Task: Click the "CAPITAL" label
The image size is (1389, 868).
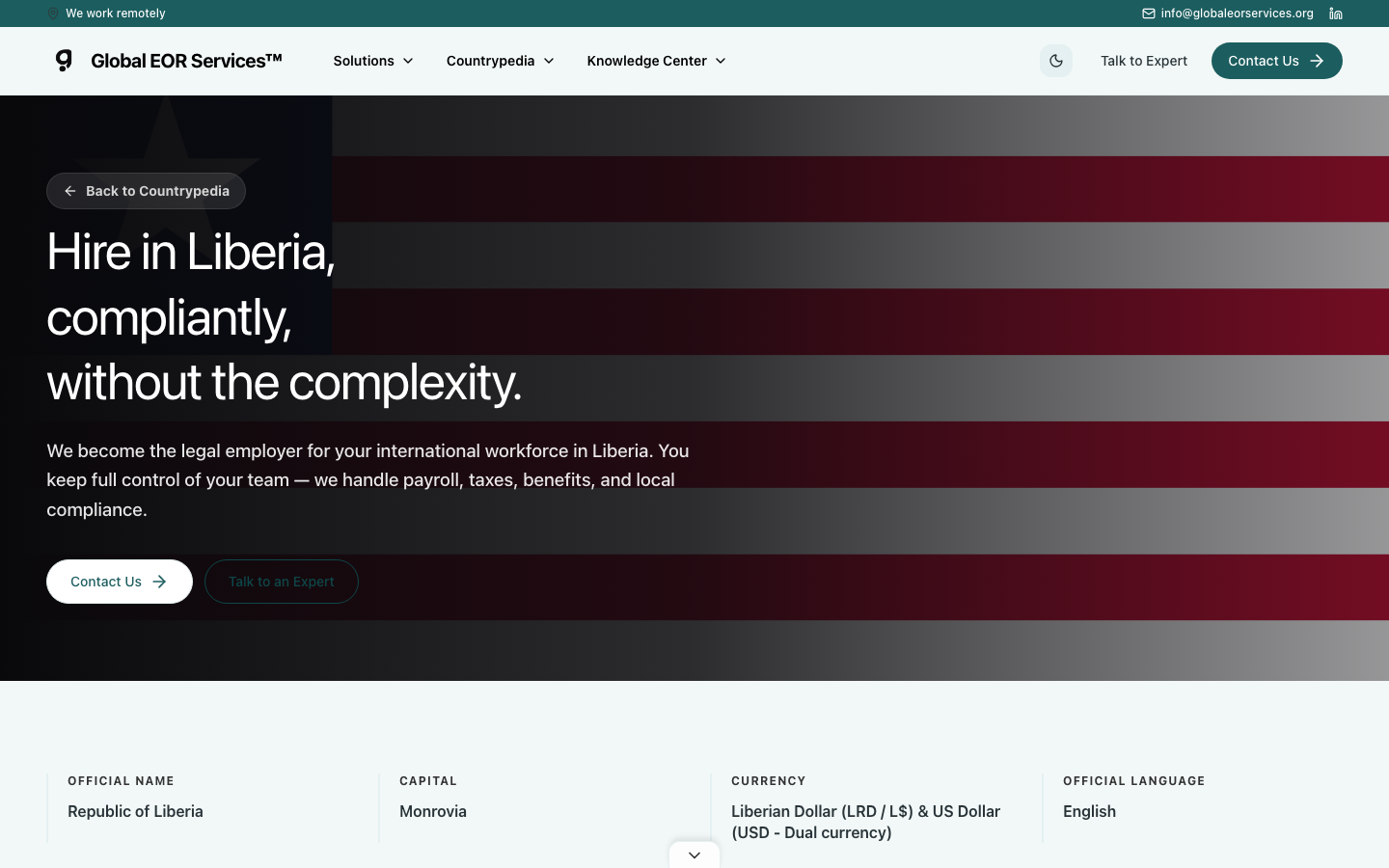Action: coord(428,781)
